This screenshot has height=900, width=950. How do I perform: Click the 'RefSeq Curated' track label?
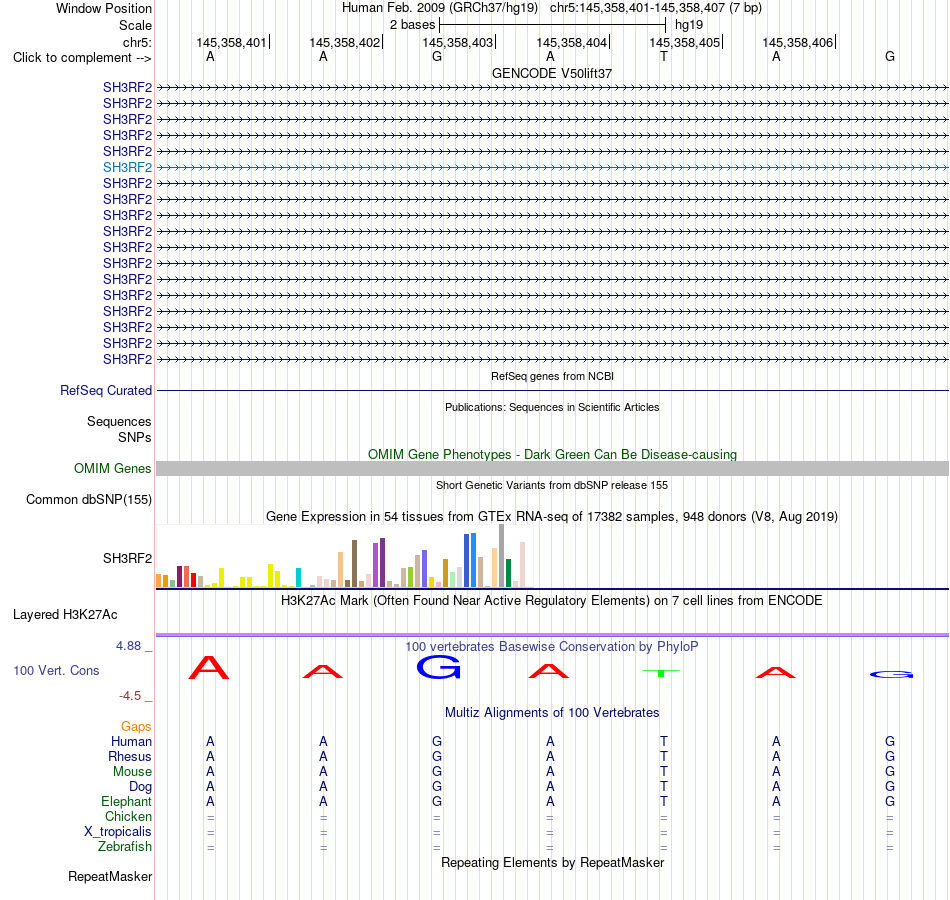pos(106,390)
